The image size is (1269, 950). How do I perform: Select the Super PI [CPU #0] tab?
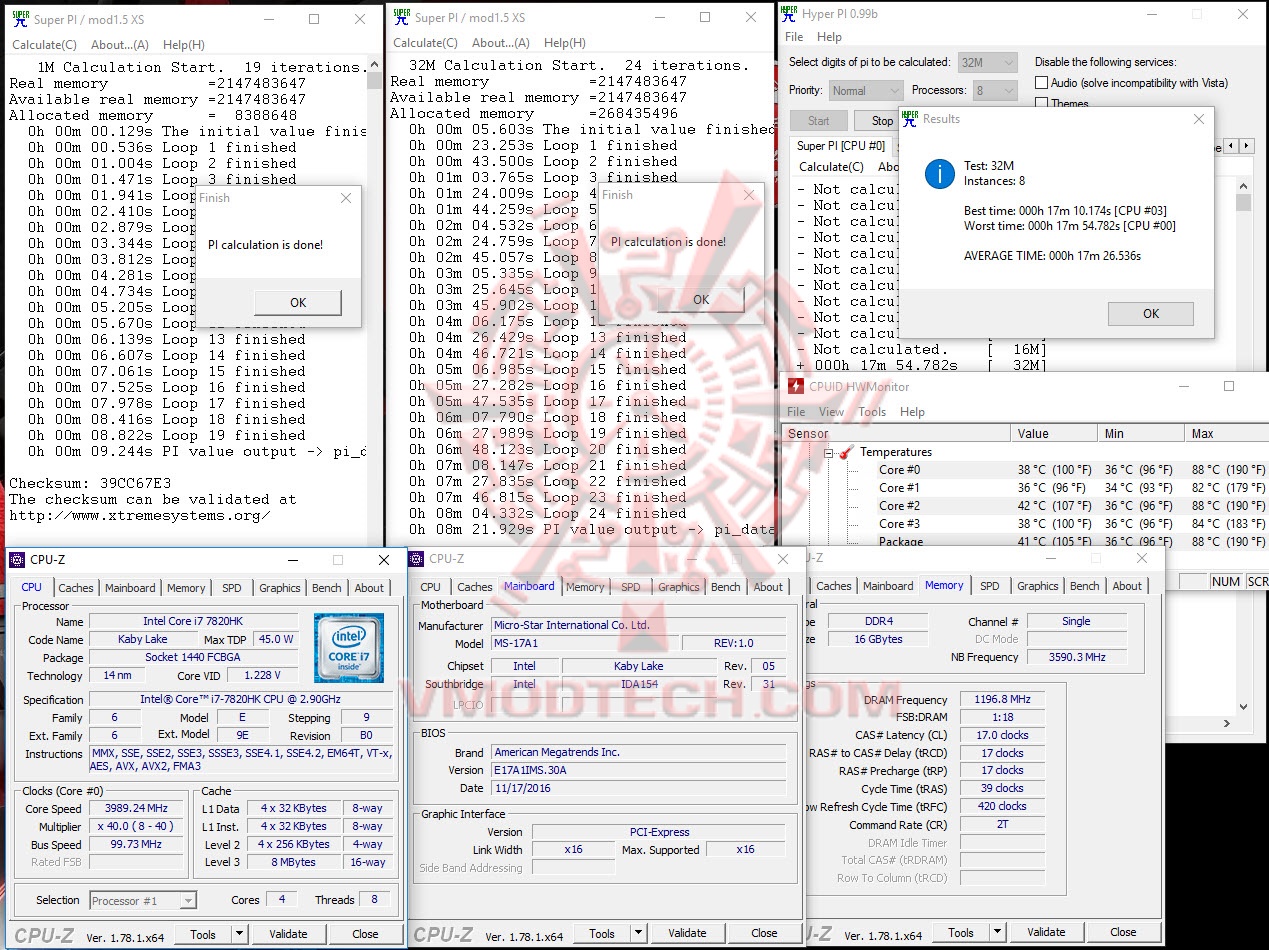(x=841, y=146)
